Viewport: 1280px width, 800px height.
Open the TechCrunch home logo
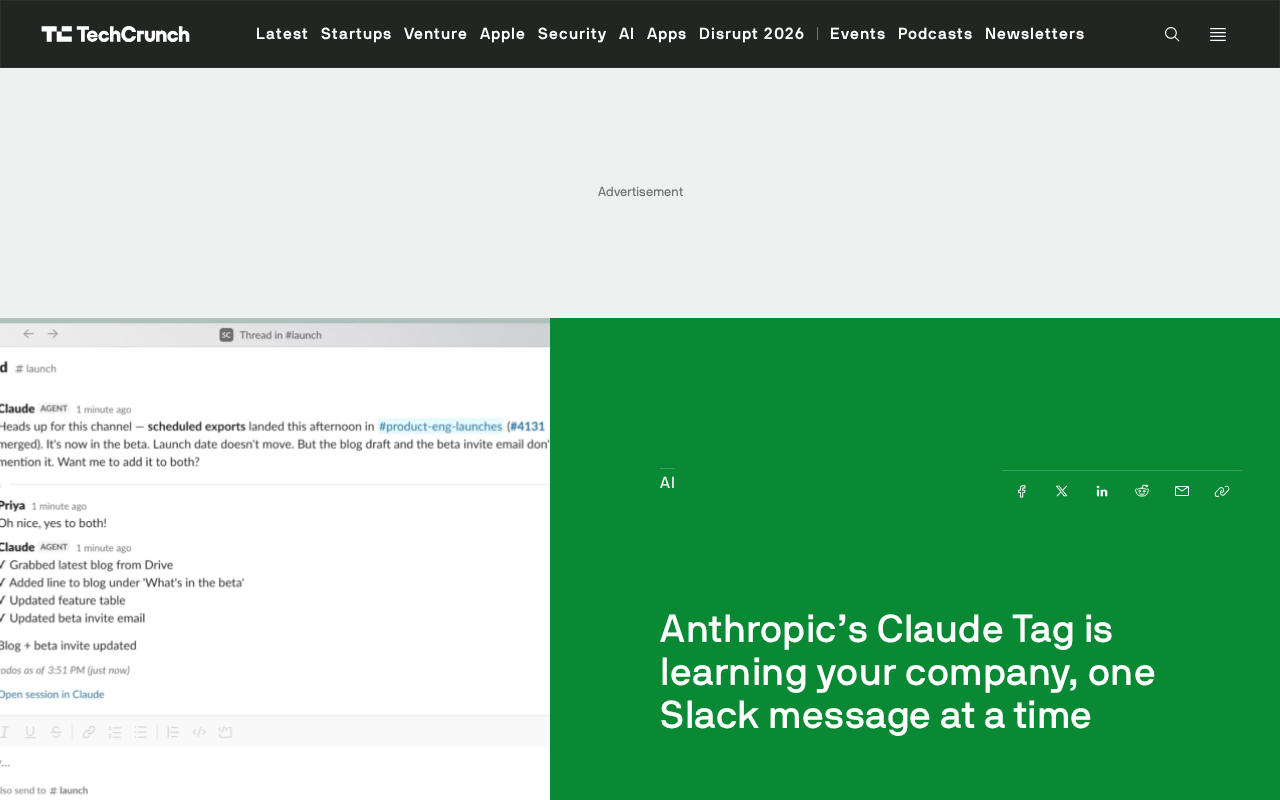[x=115, y=34]
